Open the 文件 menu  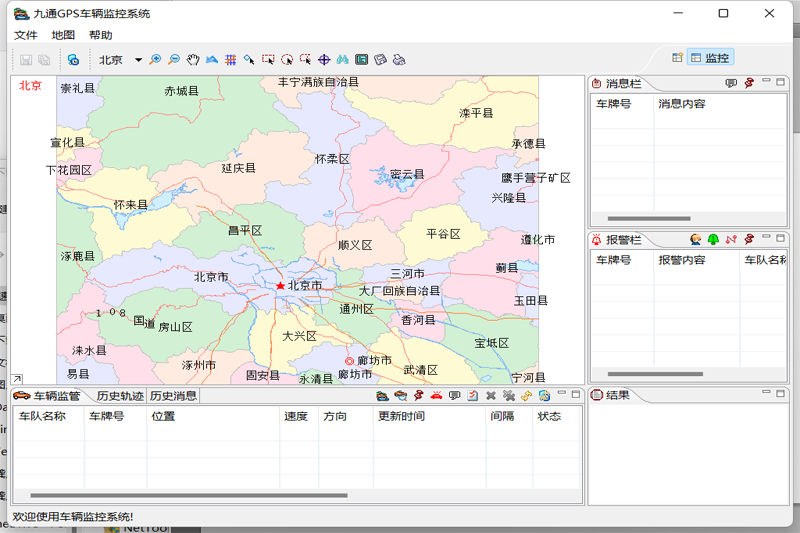26,35
